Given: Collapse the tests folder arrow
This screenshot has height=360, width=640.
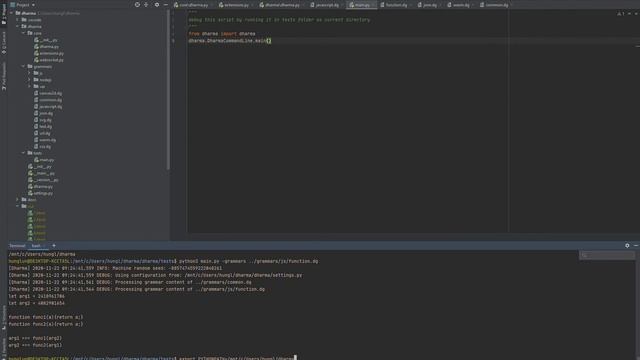Looking at the screenshot, I should pos(24,153).
